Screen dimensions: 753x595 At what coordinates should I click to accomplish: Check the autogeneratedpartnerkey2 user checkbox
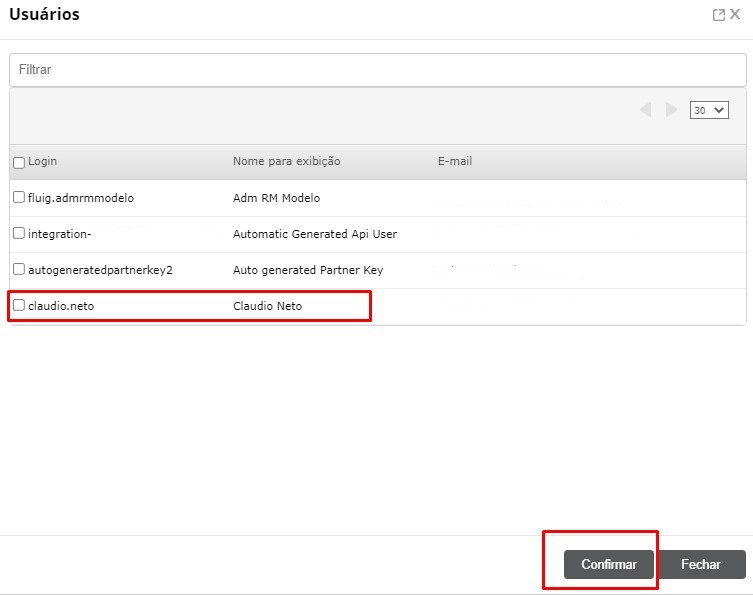[x=19, y=269]
